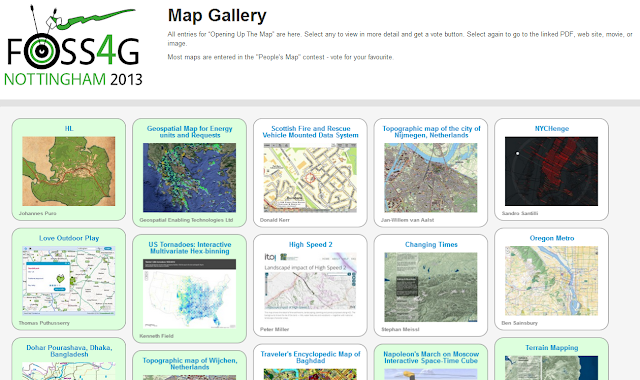Open the NYCHenge title link

tap(552, 129)
